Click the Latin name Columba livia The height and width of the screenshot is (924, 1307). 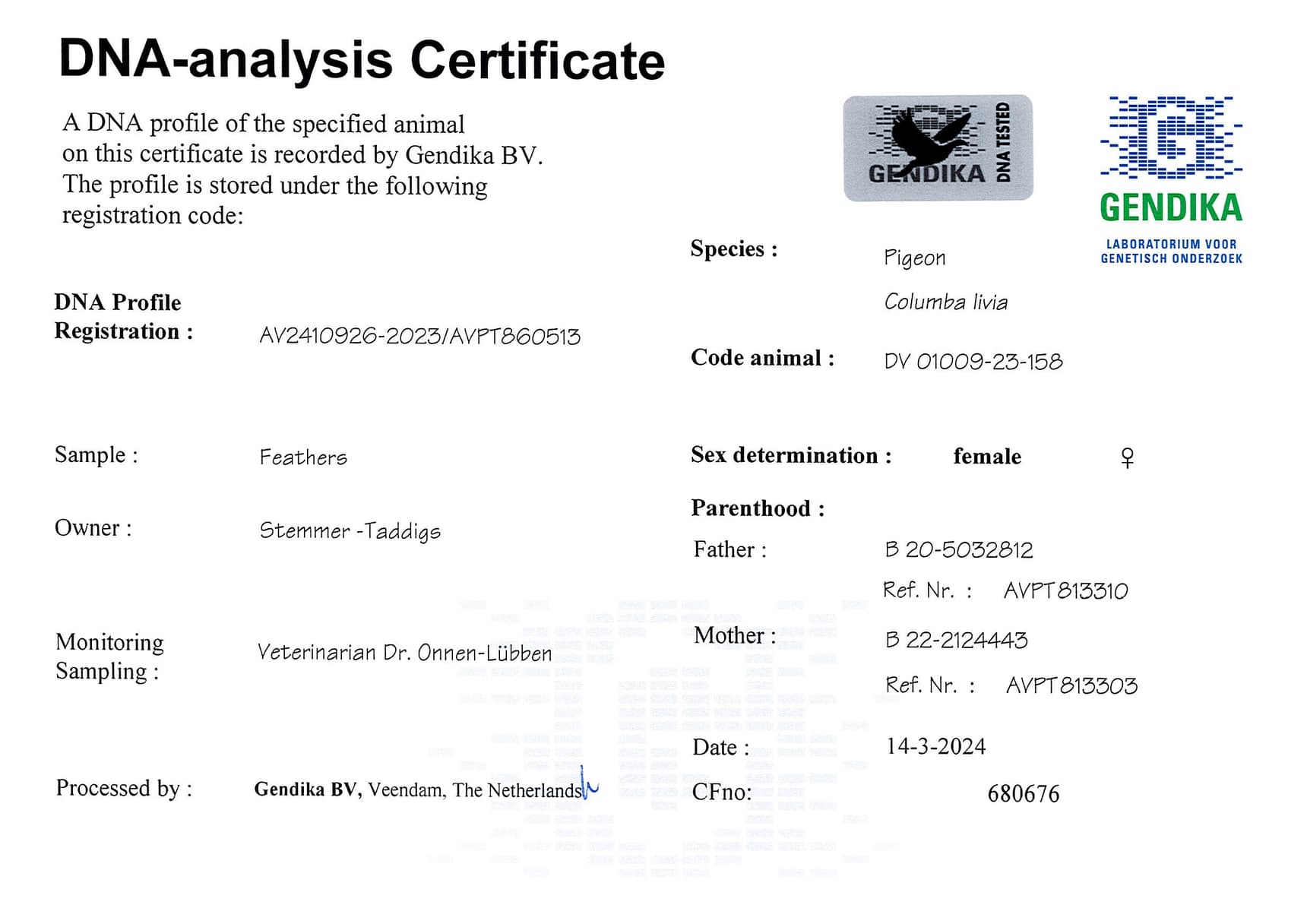pos(946,302)
